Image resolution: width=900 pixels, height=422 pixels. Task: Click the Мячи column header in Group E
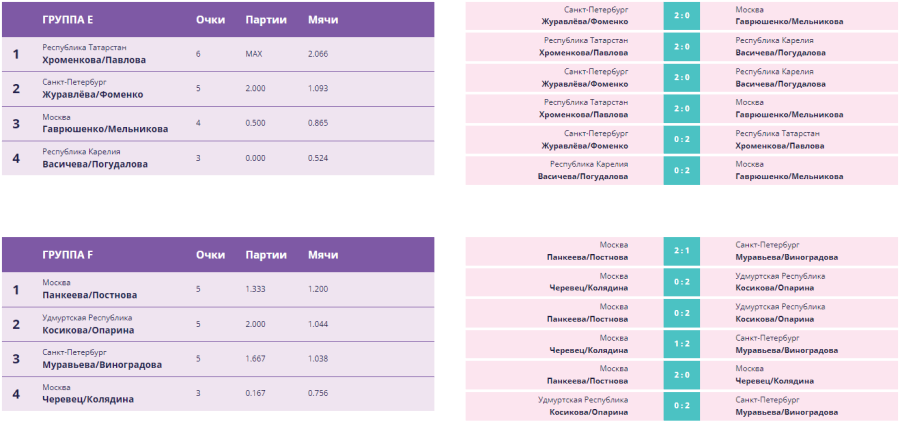click(323, 19)
